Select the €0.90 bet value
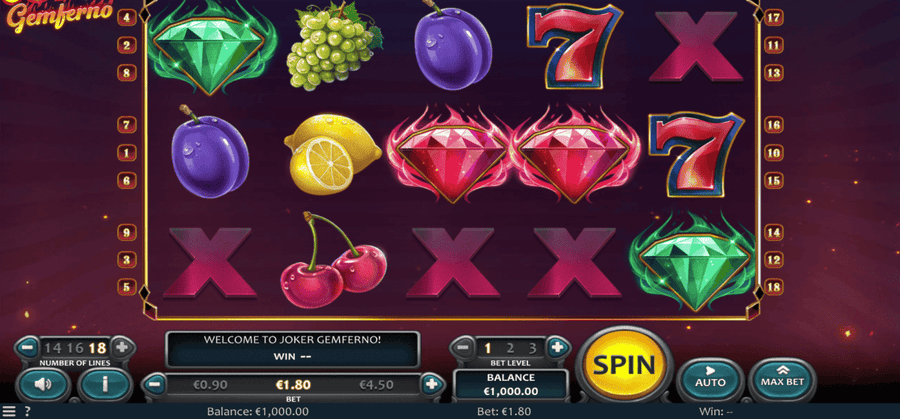Screen dimensions: 900x419 click(x=210, y=385)
